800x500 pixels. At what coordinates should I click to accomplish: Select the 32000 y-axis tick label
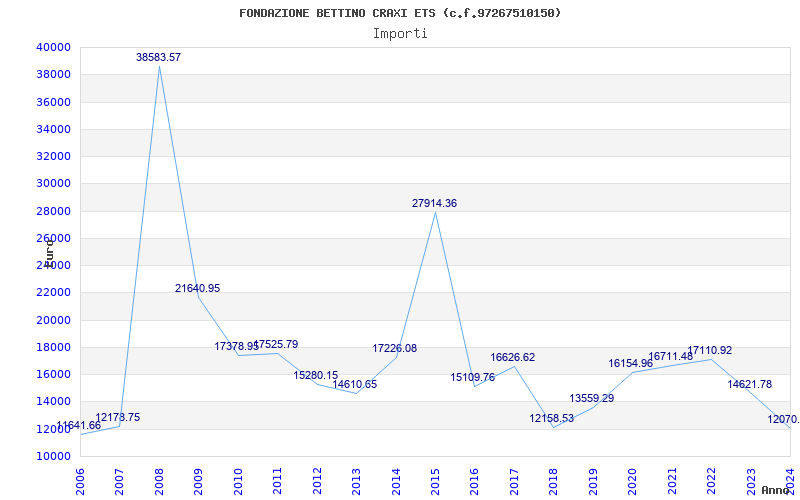53,156
